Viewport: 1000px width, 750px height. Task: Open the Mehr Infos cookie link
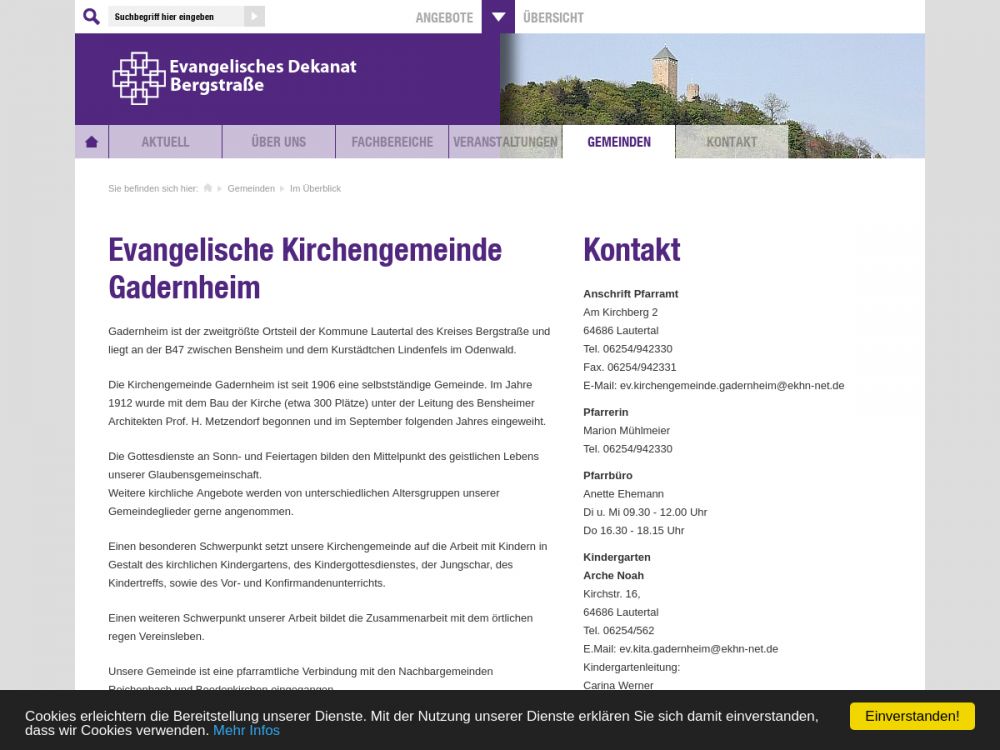tap(246, 730)
